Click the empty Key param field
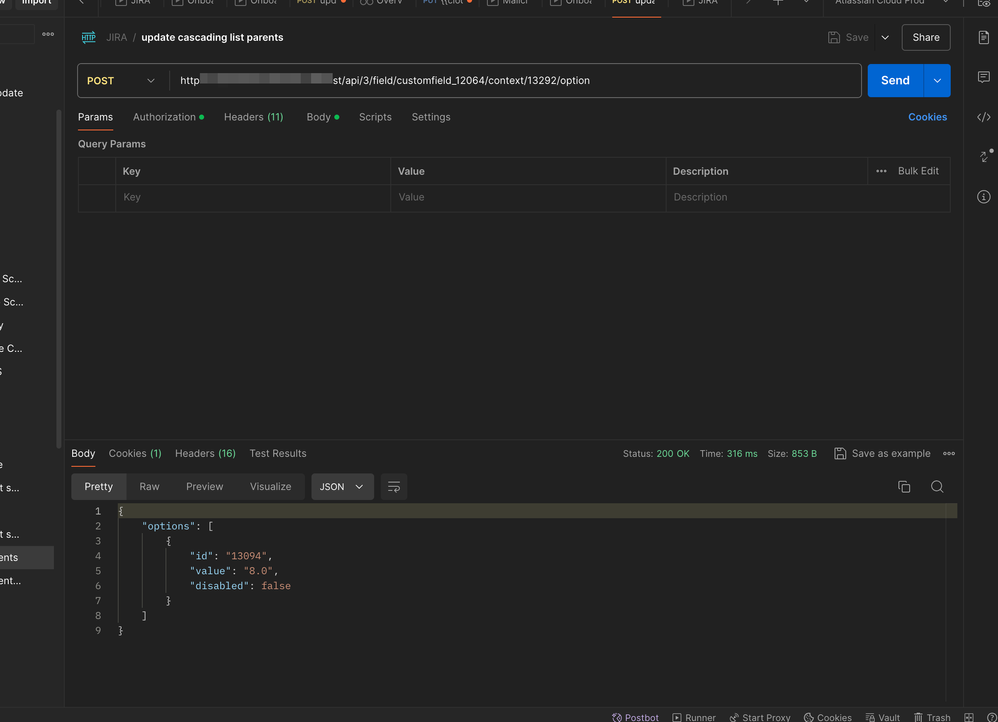 click(253, 197)
